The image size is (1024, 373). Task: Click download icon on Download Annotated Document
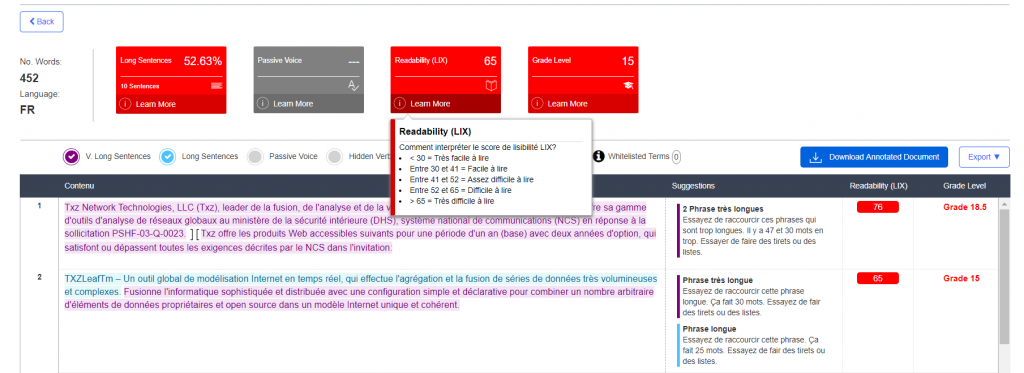coord(815,157)
